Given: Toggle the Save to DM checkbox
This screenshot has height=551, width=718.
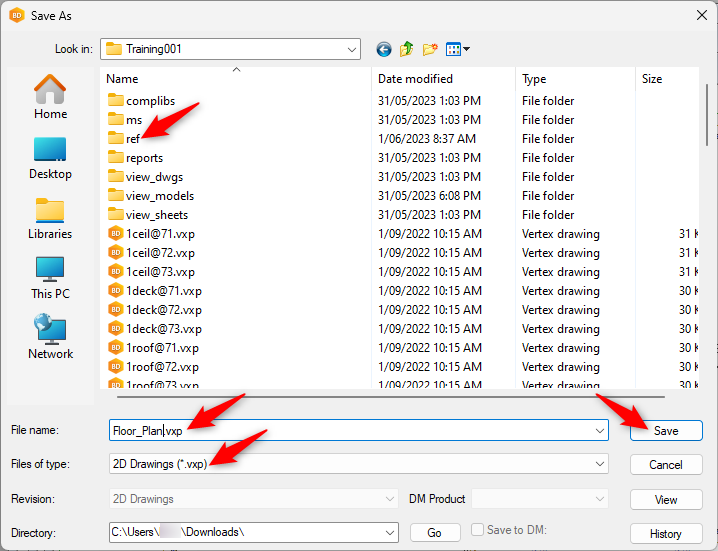Looking at the screenshot, I should tap(477, 529).
